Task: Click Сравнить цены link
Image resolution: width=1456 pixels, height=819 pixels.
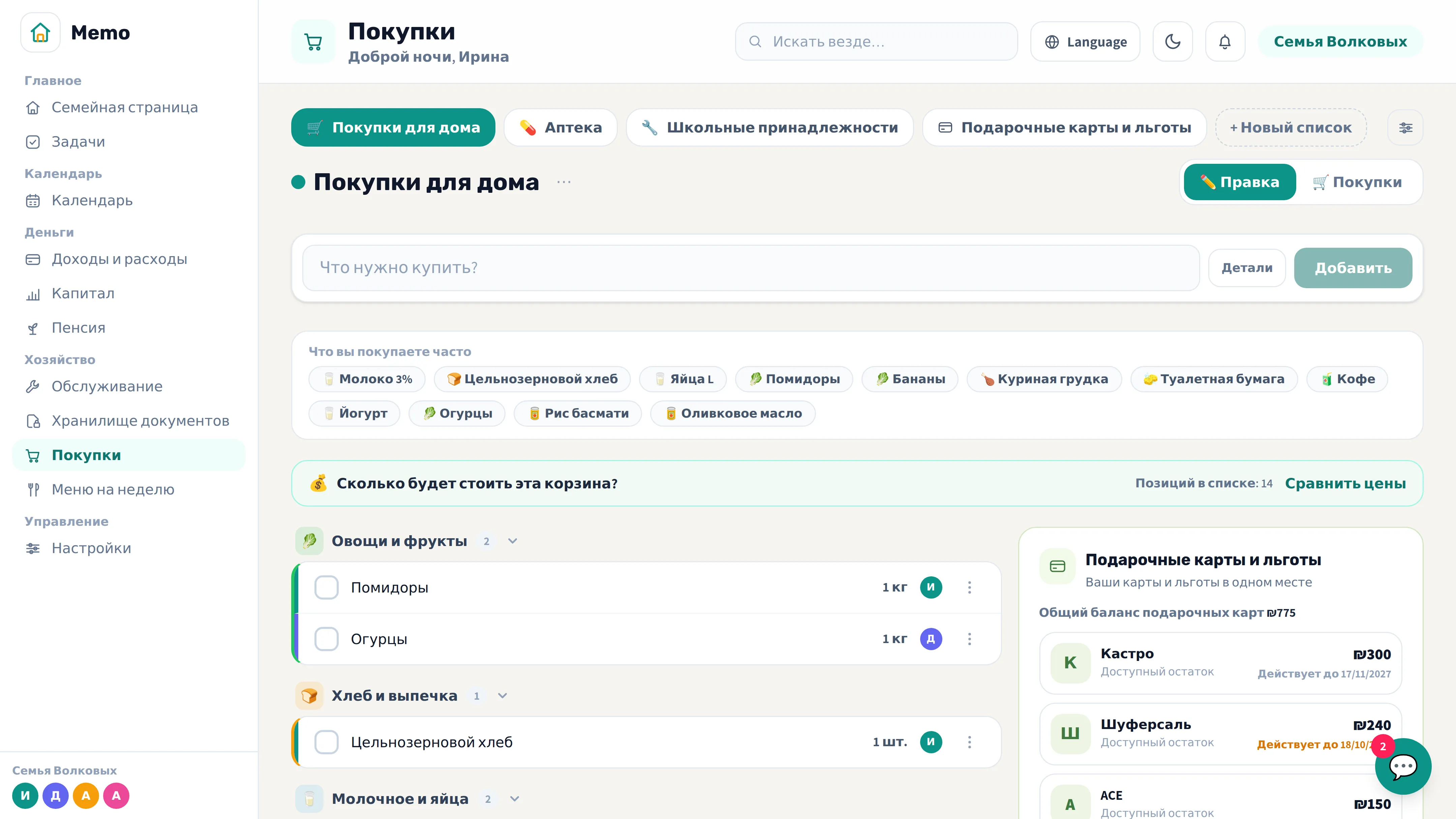Action: tap(1345, 483)
